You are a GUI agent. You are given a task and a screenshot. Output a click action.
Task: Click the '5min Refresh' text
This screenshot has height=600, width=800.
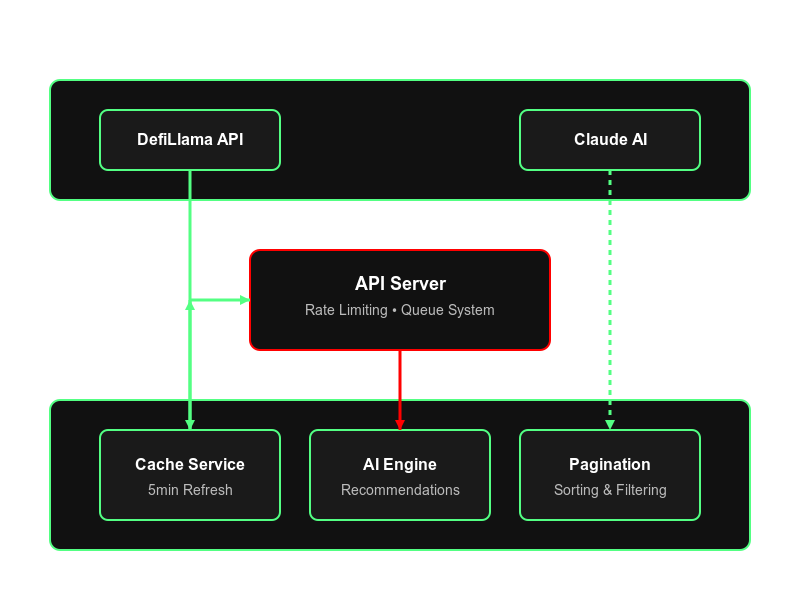click(x=190, y=490)
